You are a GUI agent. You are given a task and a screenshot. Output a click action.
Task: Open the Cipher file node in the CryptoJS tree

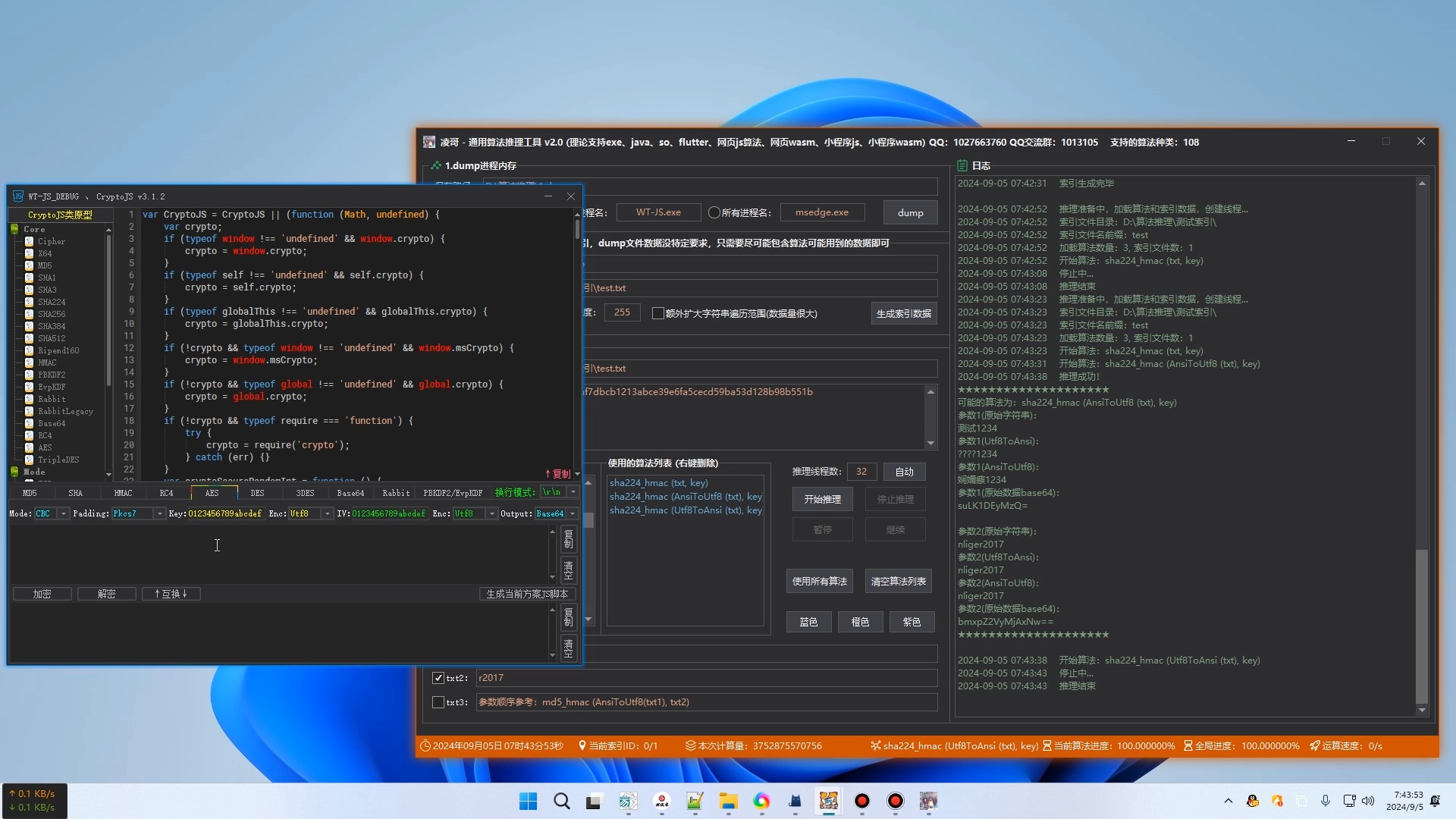[x=51, y=241]
